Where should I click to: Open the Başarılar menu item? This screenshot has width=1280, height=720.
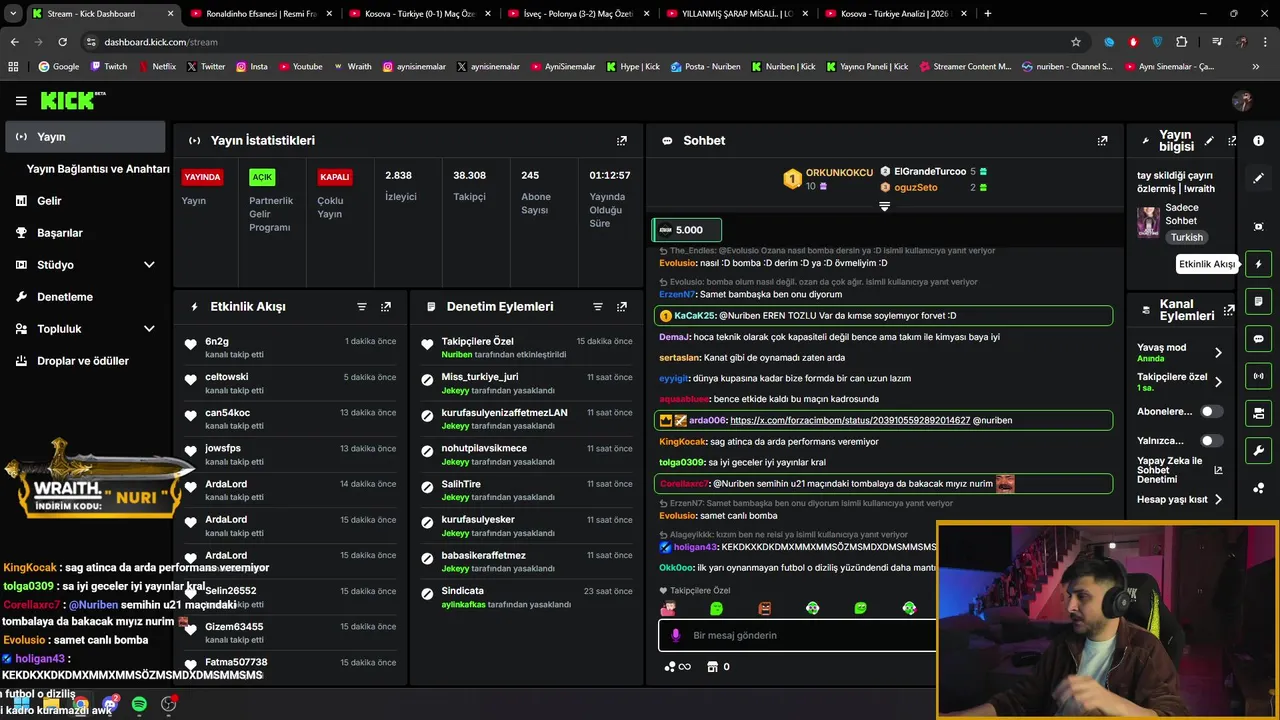(85, 233)
